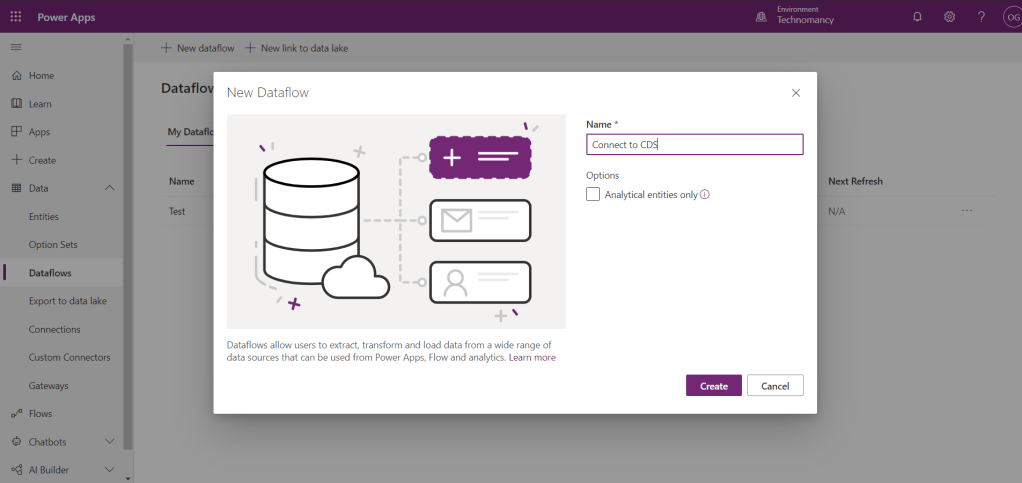
Task: Close the New Dataflow dialog
Action: coord(796,93)
